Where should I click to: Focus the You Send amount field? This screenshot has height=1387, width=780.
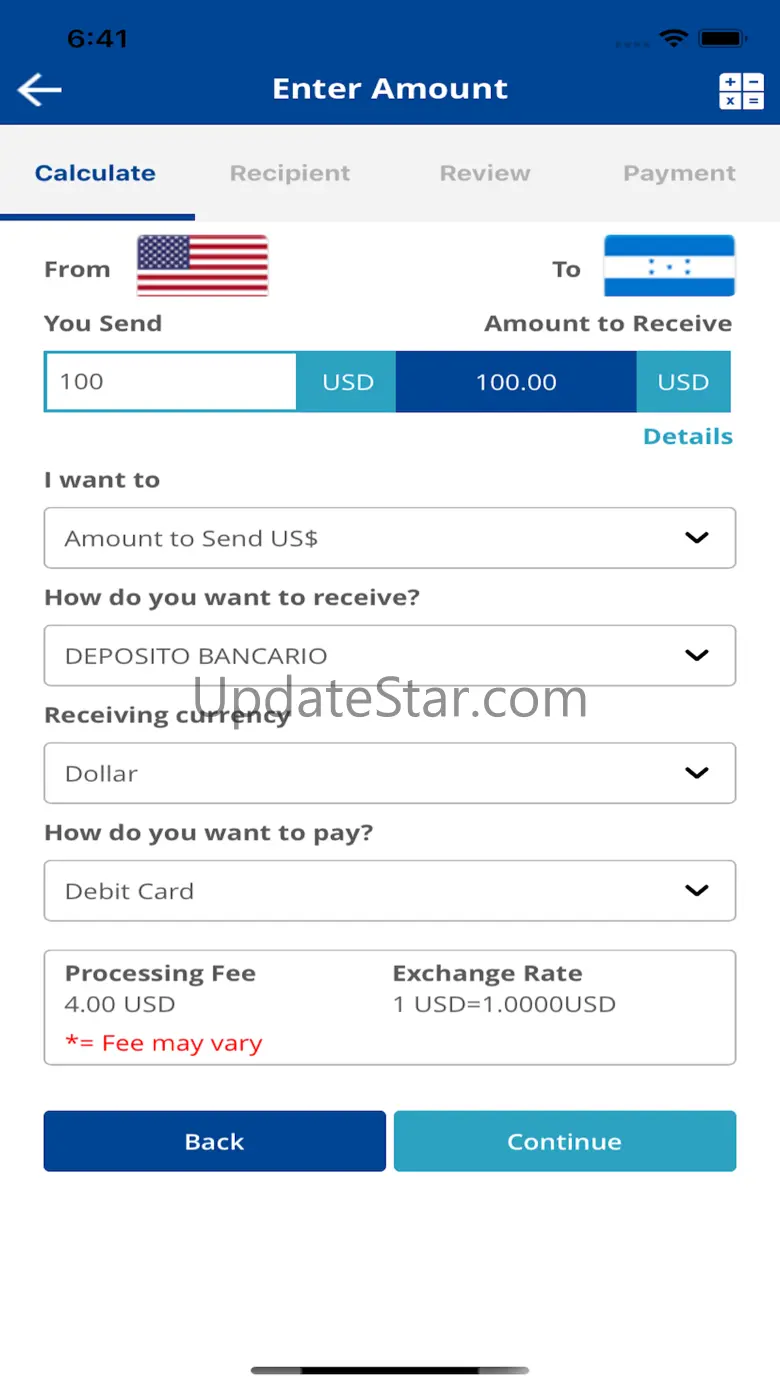(171, 381)
